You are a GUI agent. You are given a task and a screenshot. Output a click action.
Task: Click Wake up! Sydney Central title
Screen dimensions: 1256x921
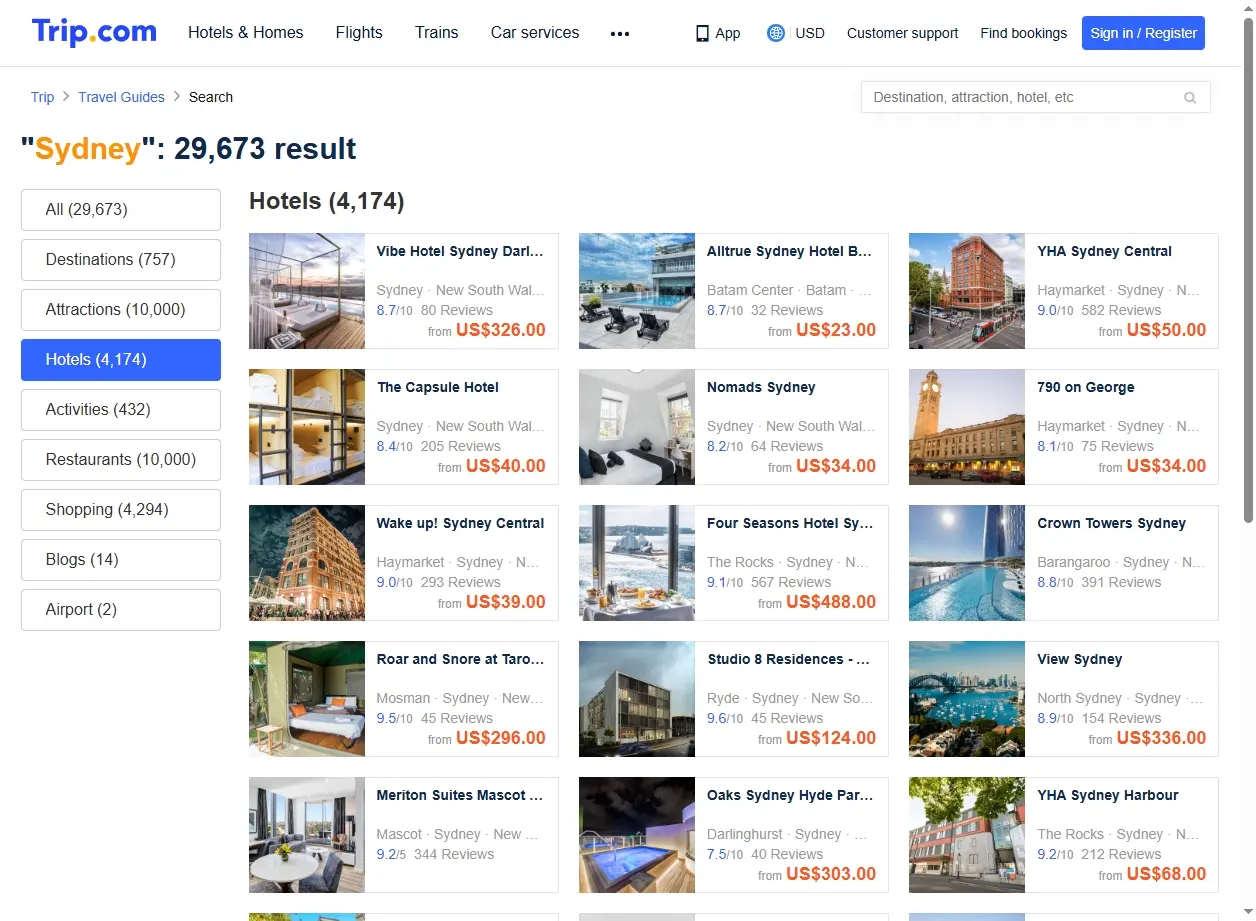click(x=460, y=524)
